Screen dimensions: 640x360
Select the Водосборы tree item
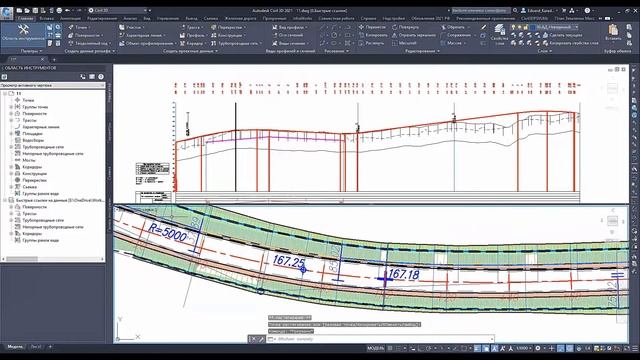[x=33, y=140]
